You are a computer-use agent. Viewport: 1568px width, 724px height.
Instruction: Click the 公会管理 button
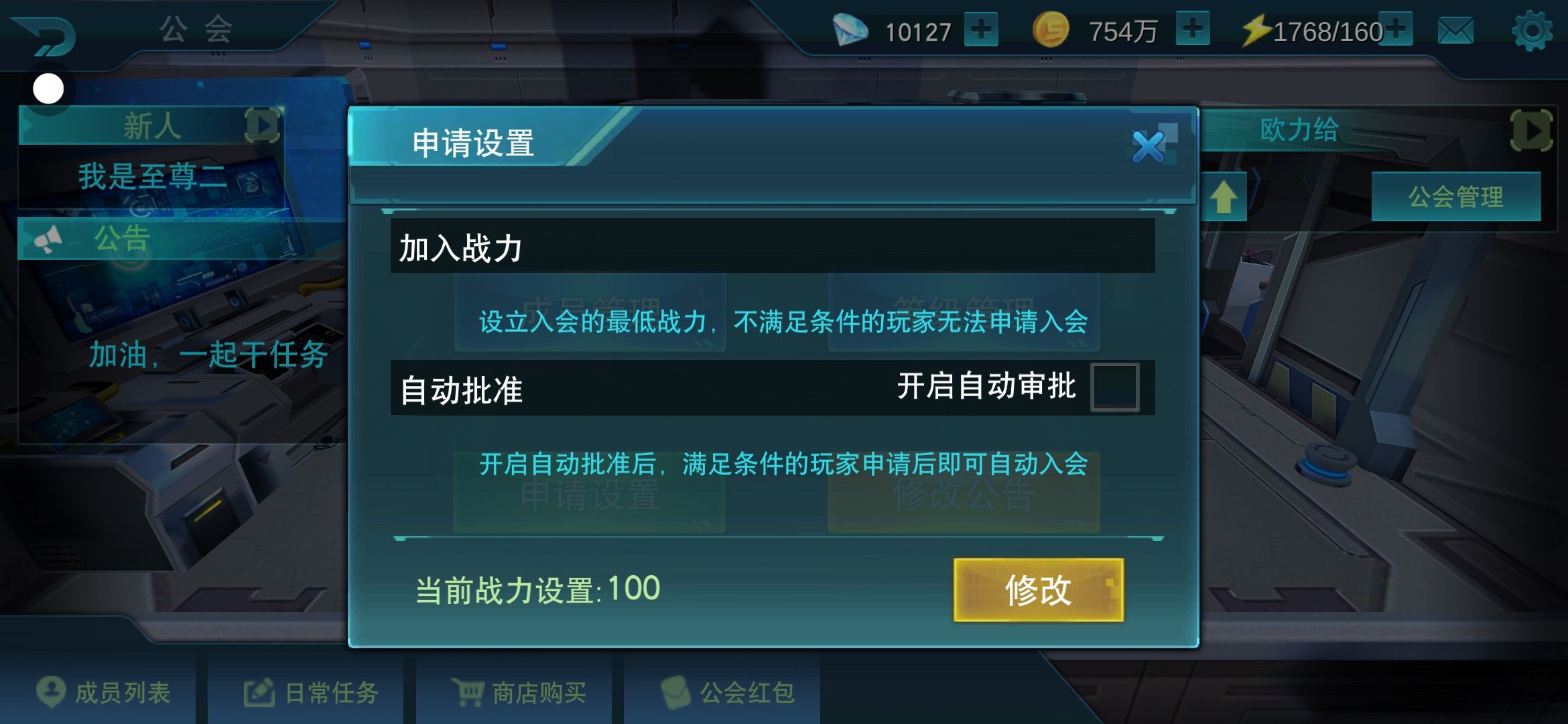click(x=1456, y=196)
